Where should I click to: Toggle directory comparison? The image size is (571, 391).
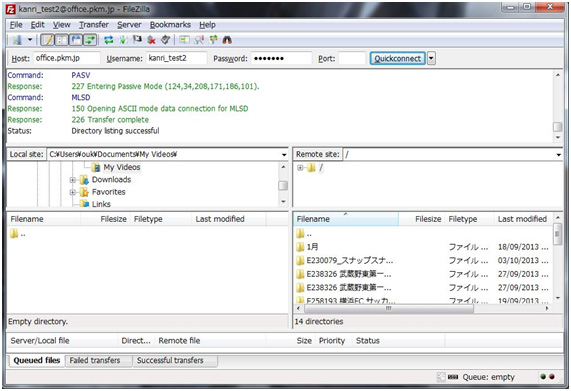[x=199, y=40]
